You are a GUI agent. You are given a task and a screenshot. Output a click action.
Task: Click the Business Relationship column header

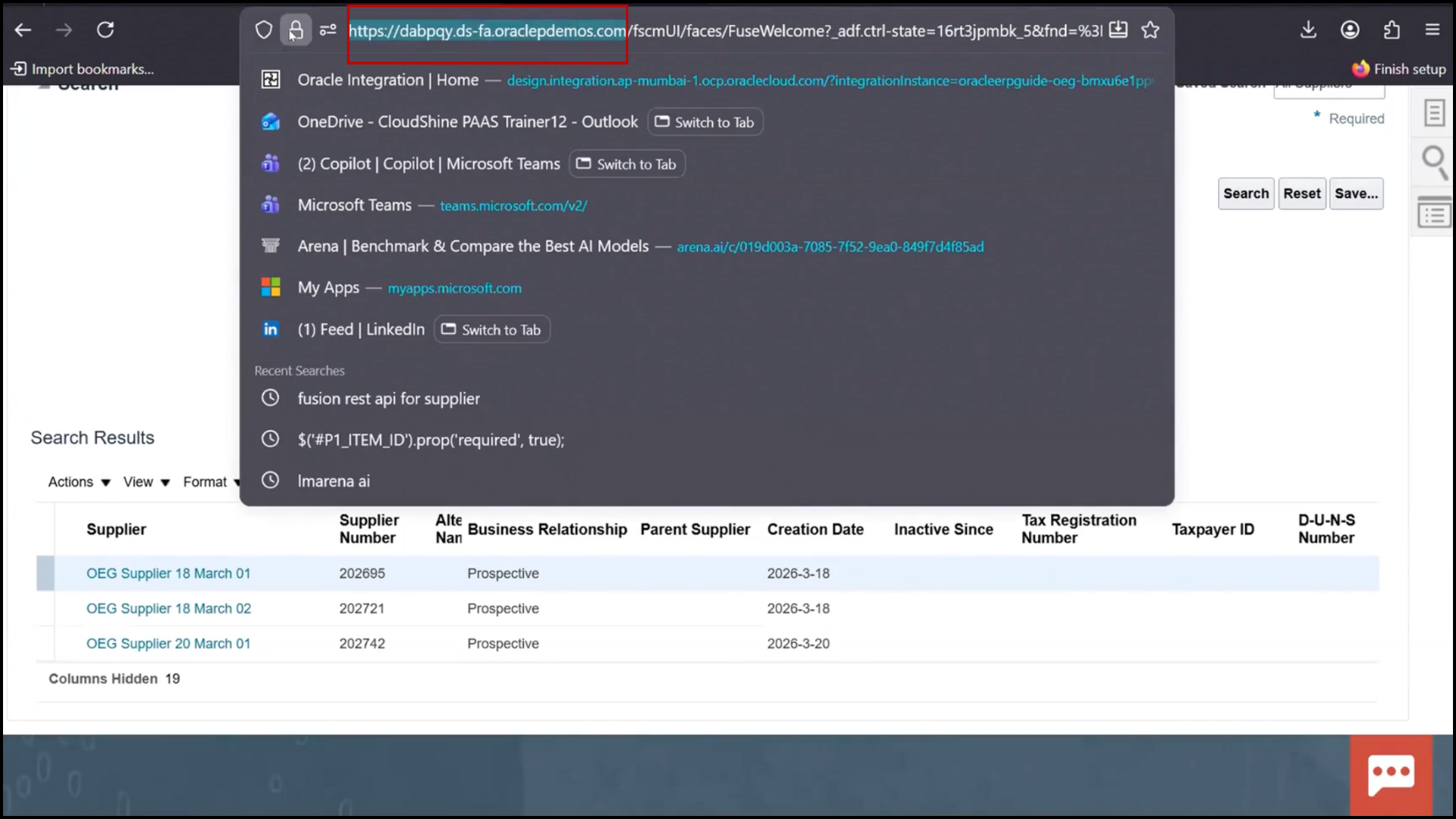pos(547,529)
